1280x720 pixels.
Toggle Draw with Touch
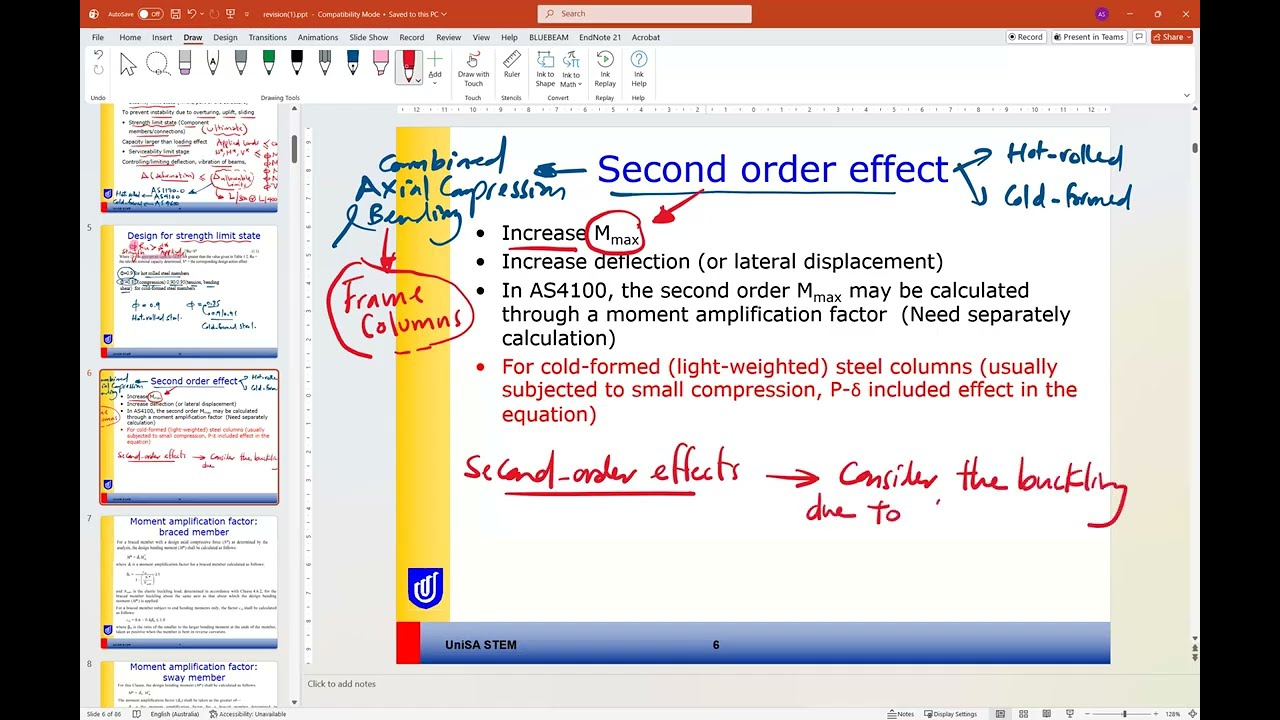tap(473, 68)
